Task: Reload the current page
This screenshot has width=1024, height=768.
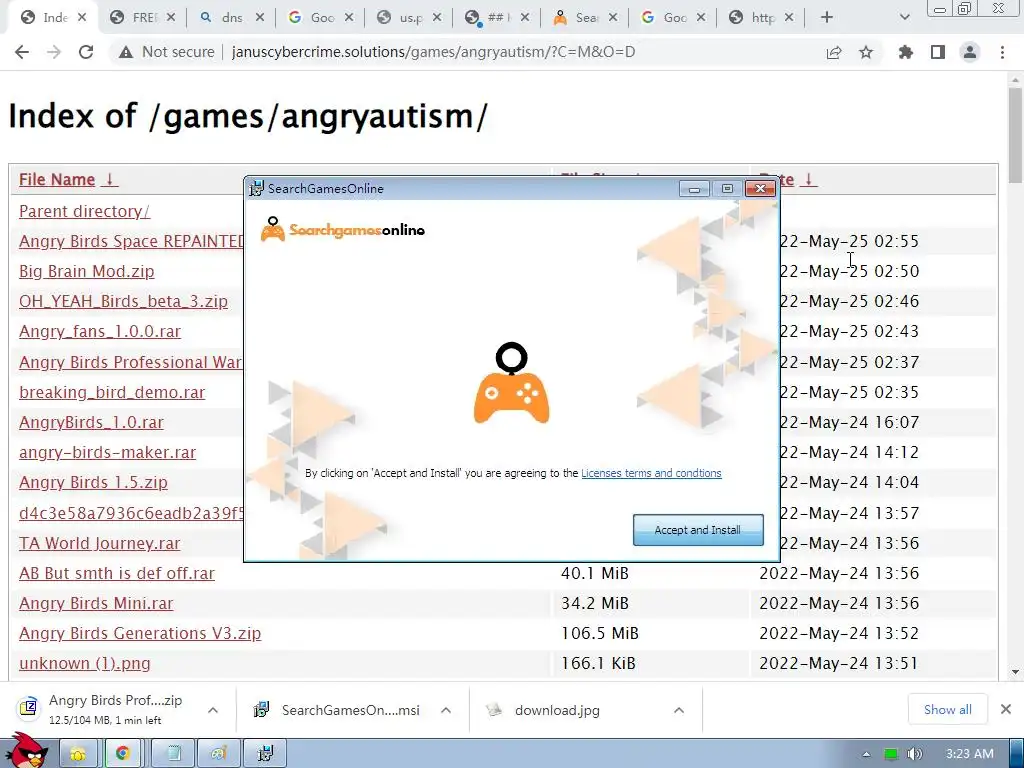Action: [x=86, y=52]
